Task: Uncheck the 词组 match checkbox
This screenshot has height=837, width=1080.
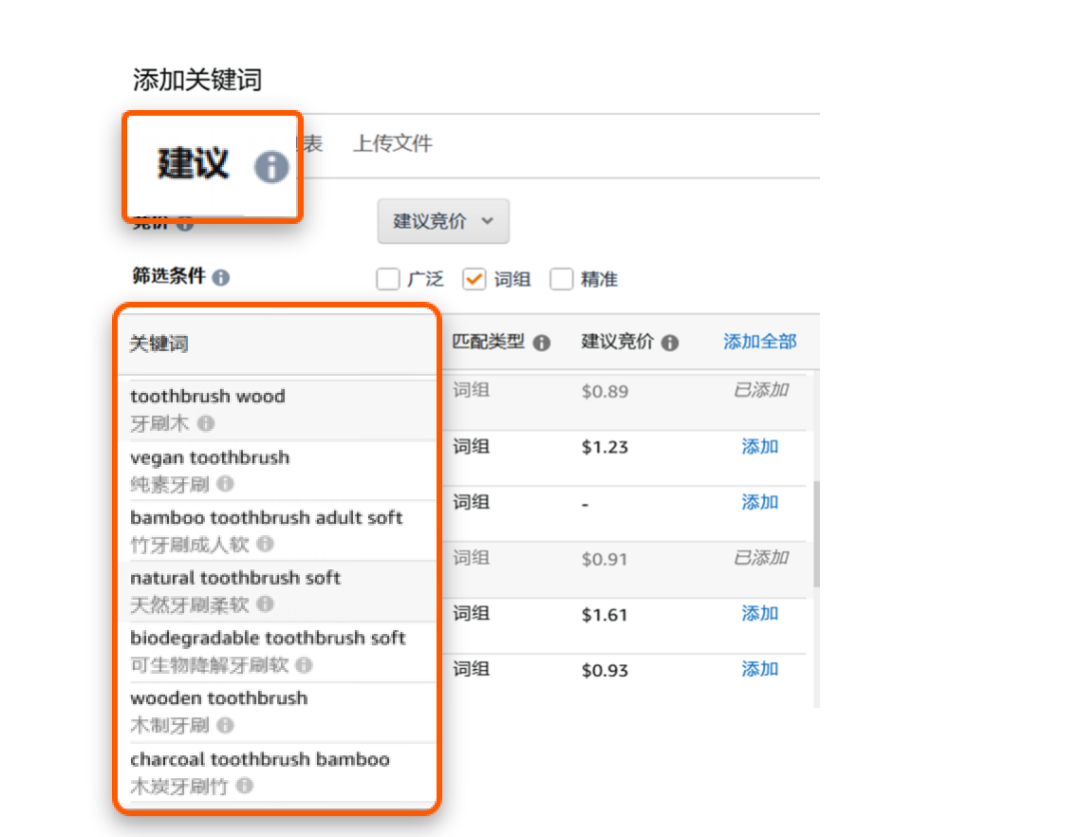Action: coord(473,279)
